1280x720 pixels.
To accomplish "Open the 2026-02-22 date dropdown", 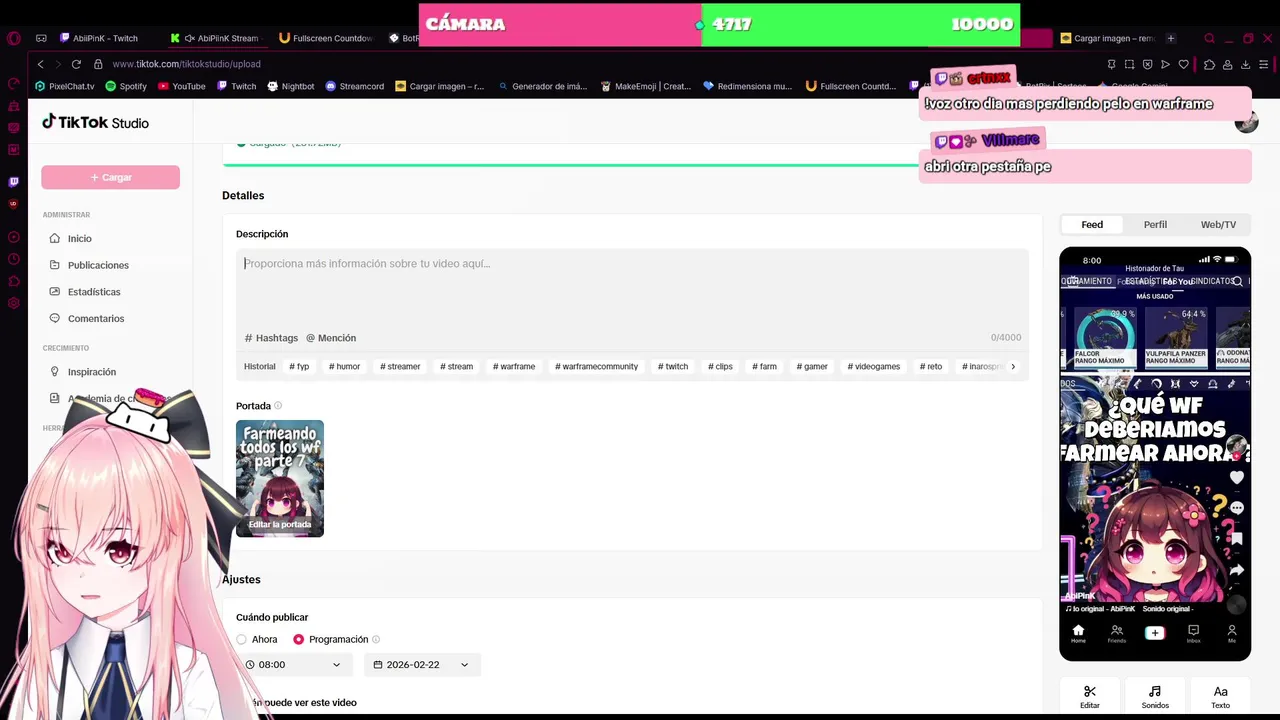I will point(422,664).
